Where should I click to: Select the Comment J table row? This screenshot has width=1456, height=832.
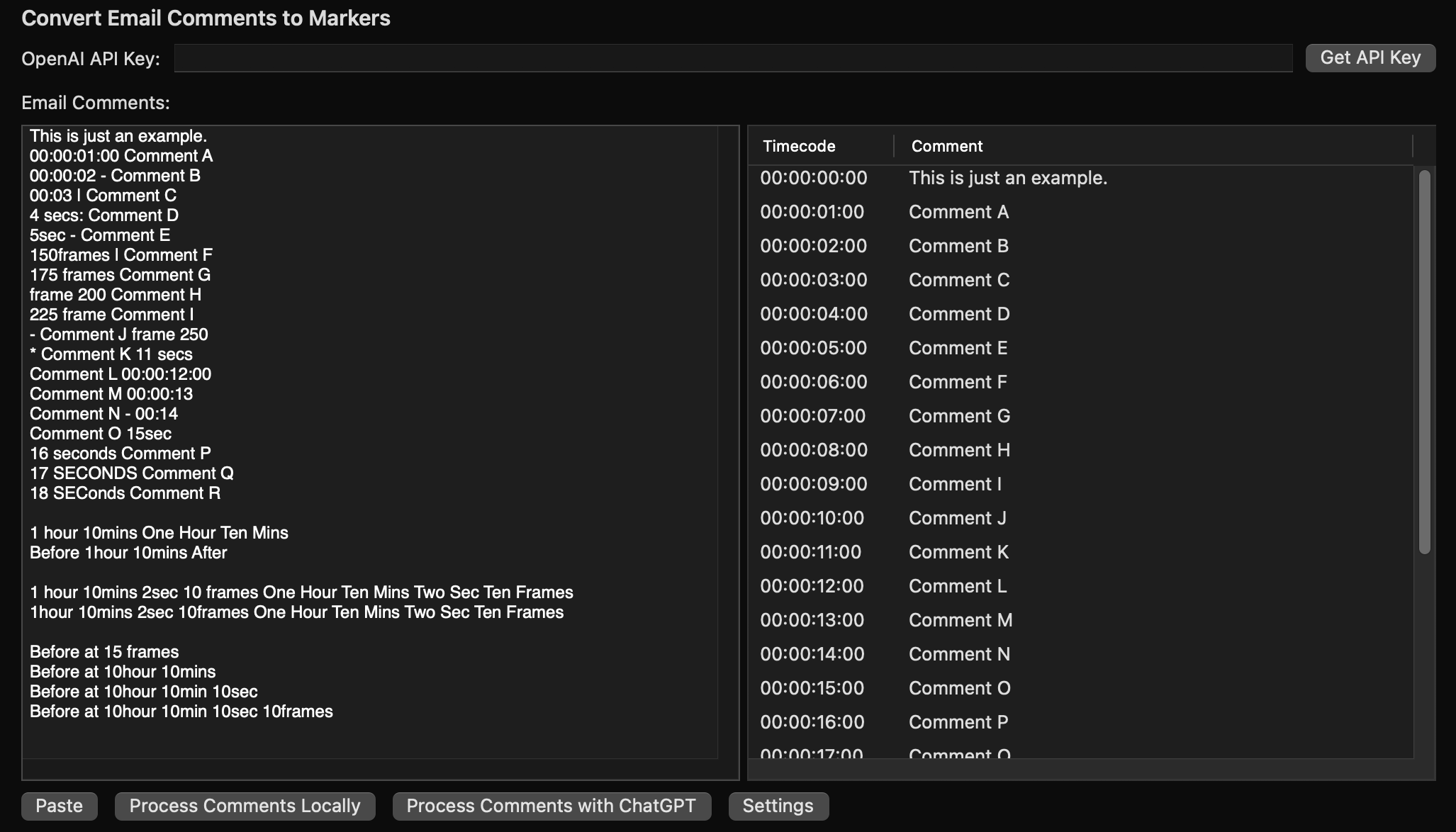pyautogui.click(x=957, y=518)
